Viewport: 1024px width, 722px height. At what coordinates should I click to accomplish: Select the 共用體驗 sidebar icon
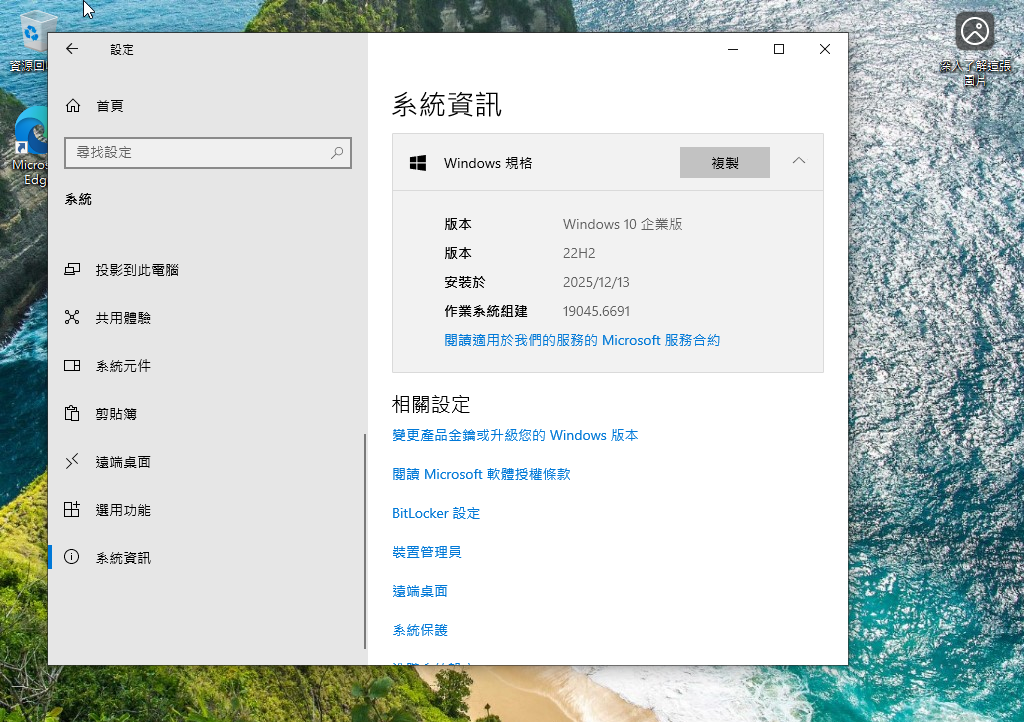(72, 318)
